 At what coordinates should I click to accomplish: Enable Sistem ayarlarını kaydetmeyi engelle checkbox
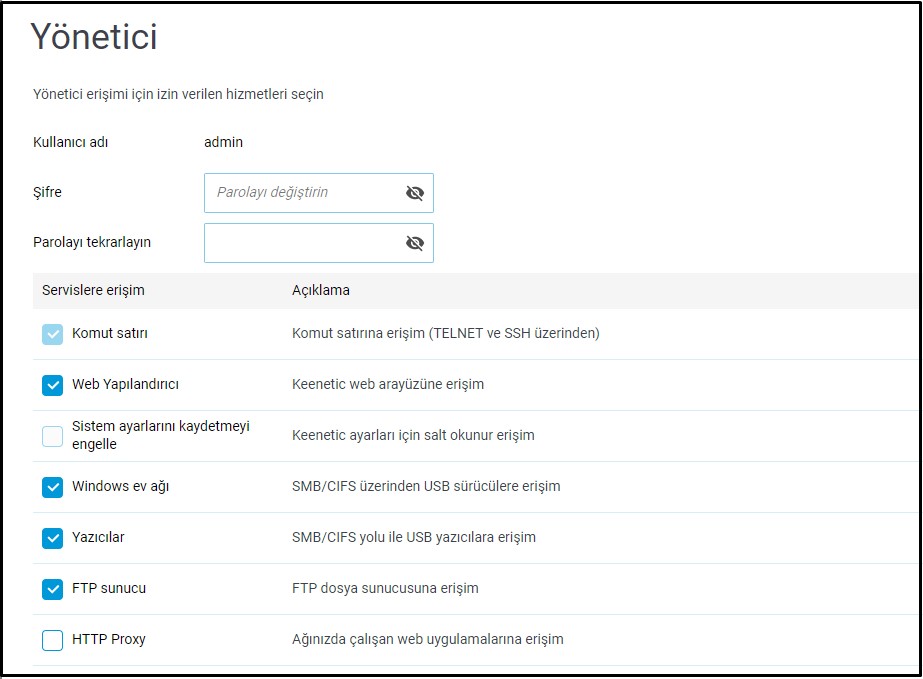[53, 436]
